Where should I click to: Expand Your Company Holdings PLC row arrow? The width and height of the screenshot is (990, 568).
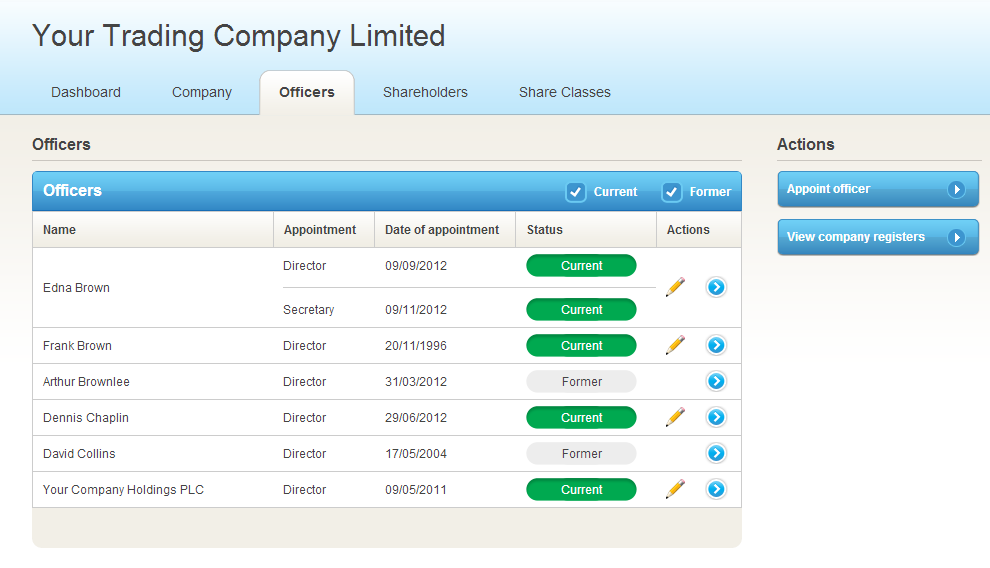pyautogui.click(x=716, y=489)
